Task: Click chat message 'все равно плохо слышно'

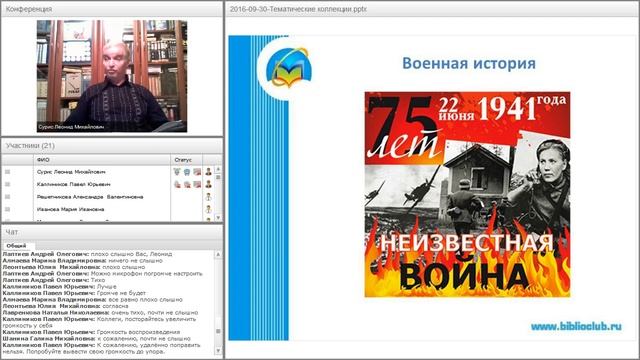Action: tap(146, 300)
